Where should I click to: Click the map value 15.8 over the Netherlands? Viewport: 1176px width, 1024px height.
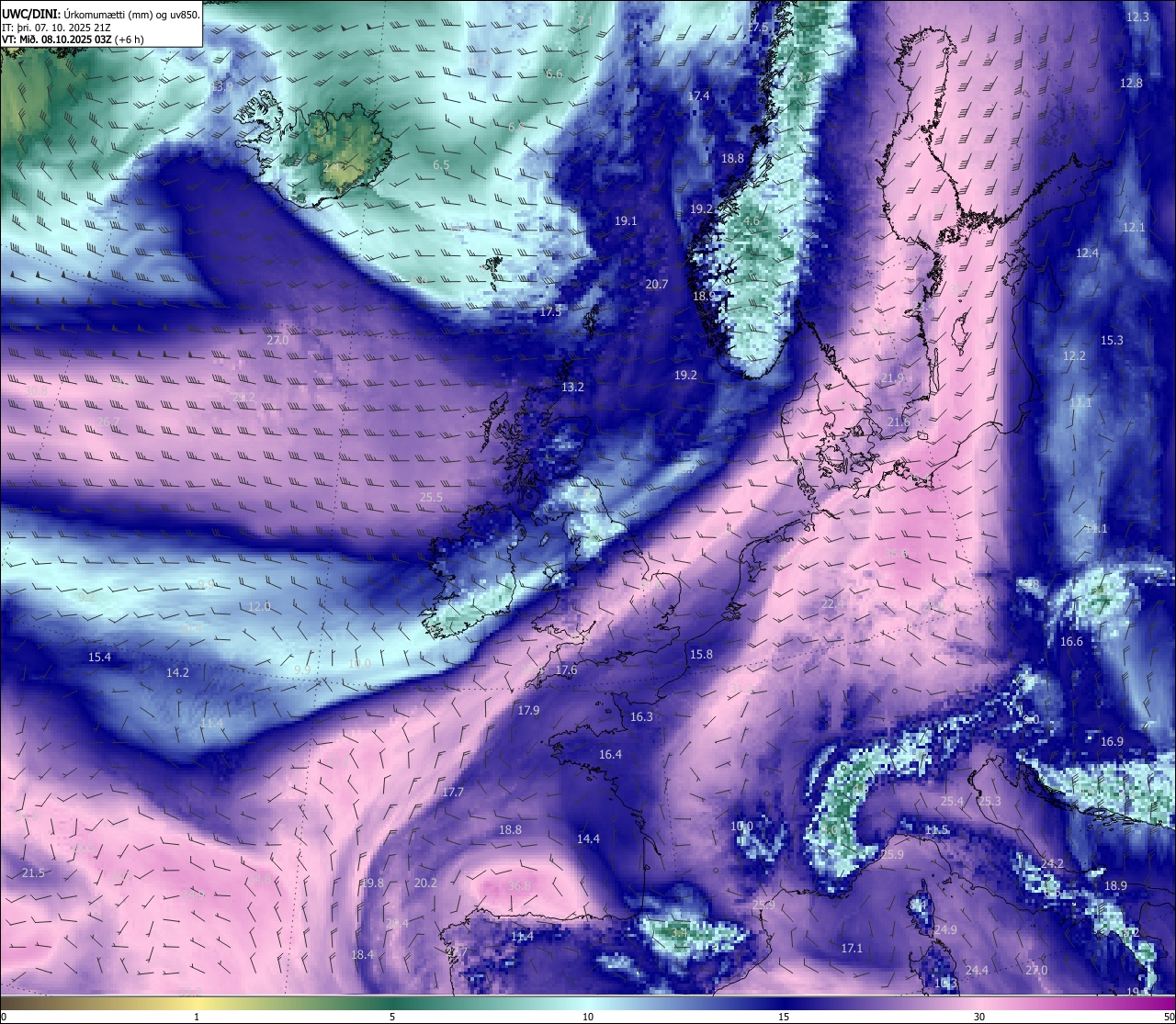pos(701,655)
